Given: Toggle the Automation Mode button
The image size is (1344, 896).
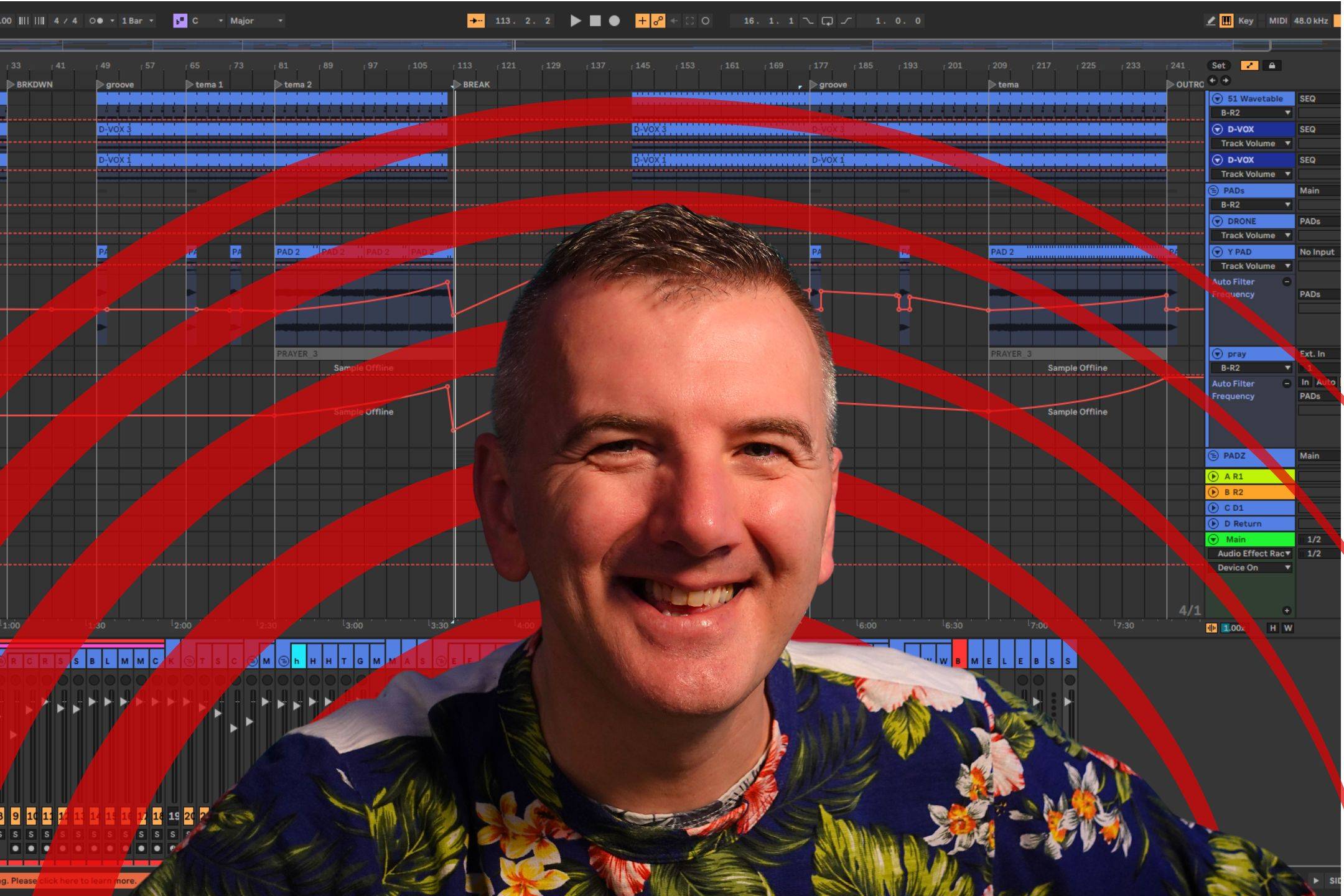Looking at the screenshot, I should [1249, 65].
